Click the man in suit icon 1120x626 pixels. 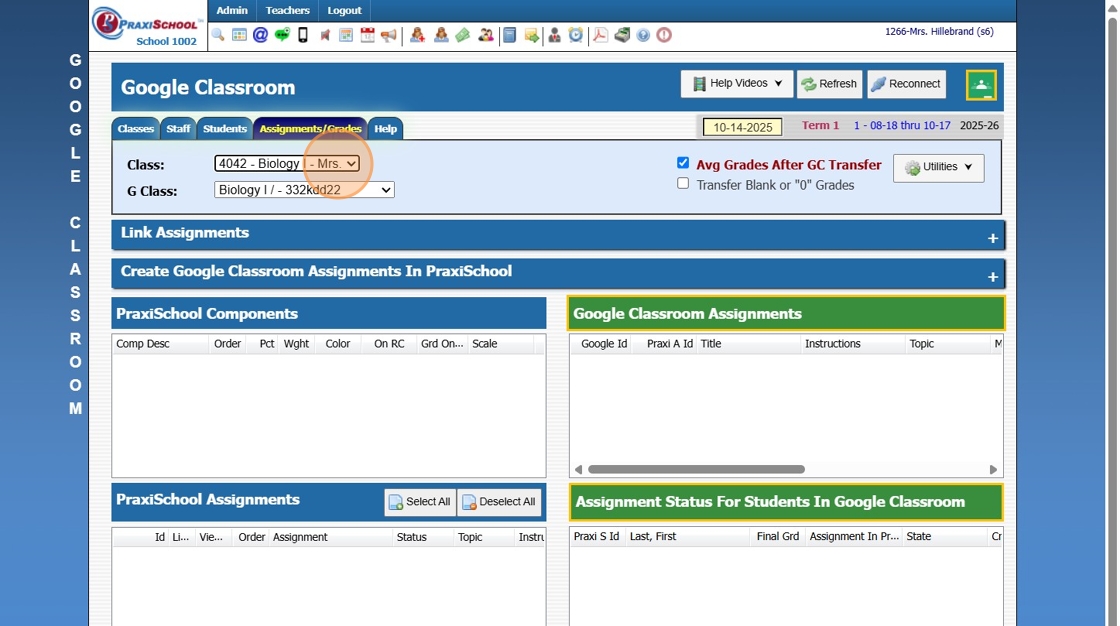pos(554,35)
